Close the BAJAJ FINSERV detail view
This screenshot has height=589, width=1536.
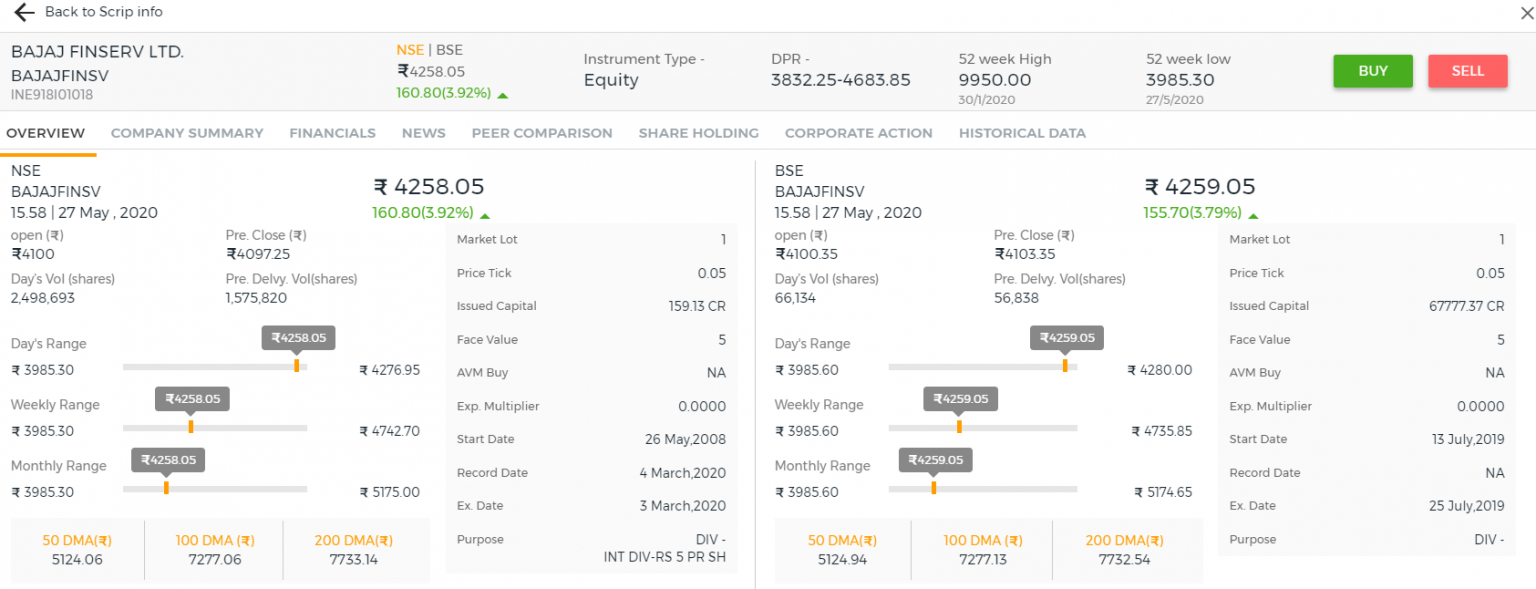tap(1526, 12)
